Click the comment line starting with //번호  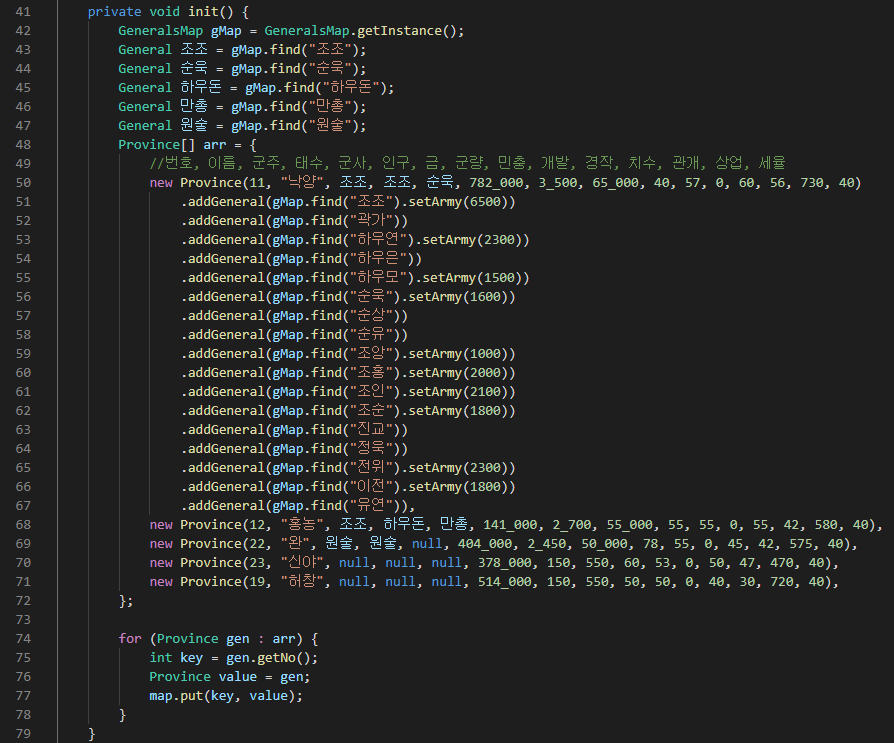[468, 164]
